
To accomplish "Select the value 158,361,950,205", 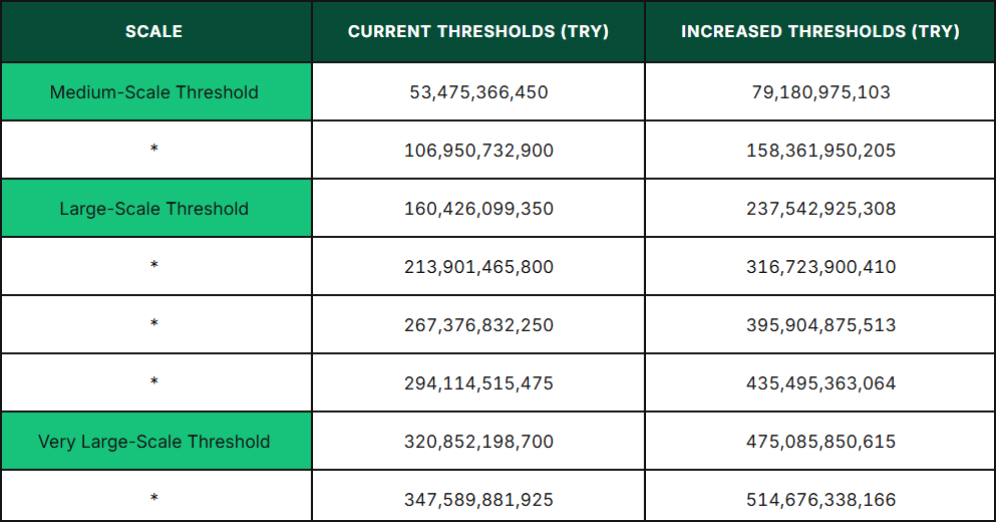I will (820, 151).
